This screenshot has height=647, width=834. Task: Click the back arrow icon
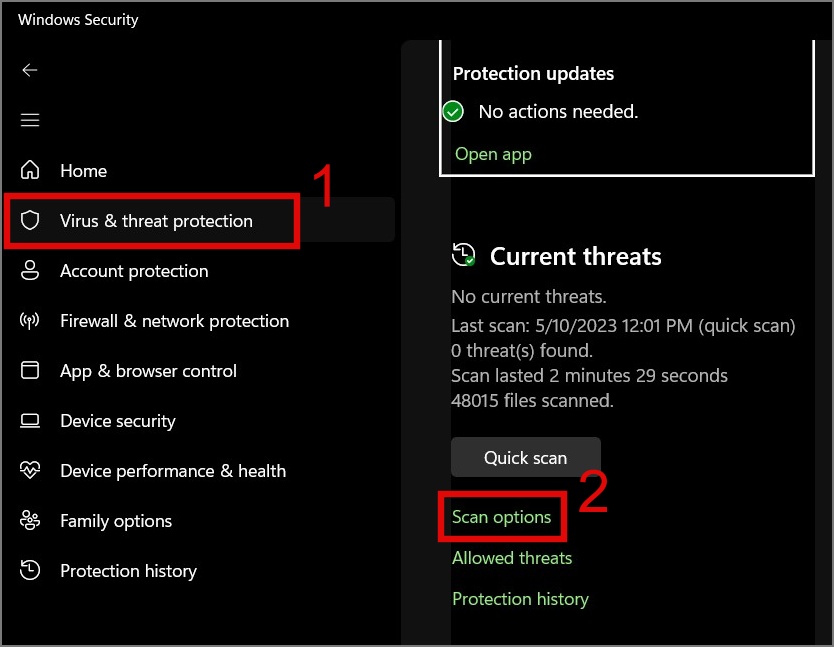click(x=30, y=70)
